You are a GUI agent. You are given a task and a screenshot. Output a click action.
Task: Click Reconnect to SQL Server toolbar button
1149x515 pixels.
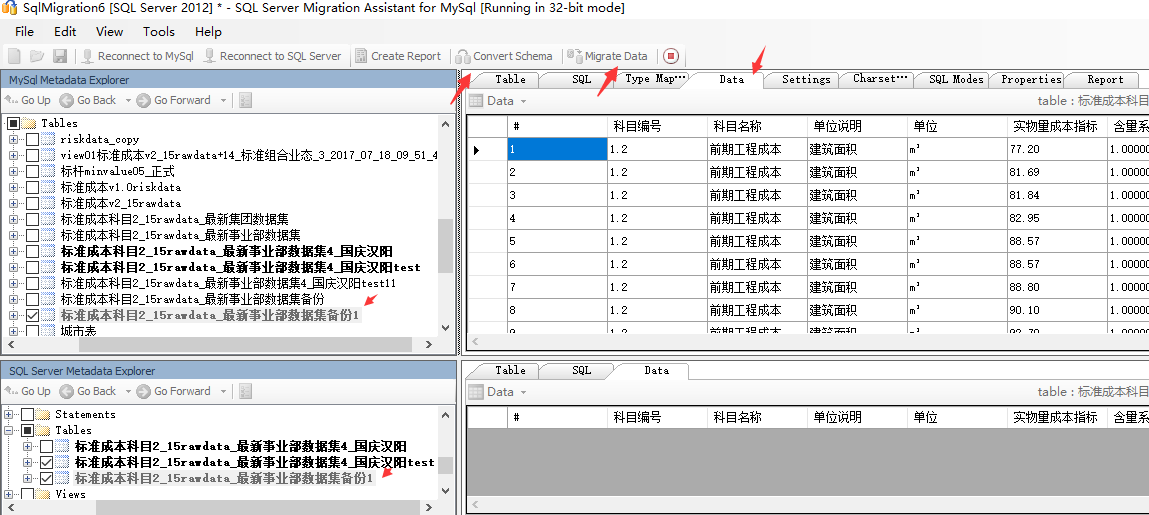pyautogui.click(x=272, y=56)
